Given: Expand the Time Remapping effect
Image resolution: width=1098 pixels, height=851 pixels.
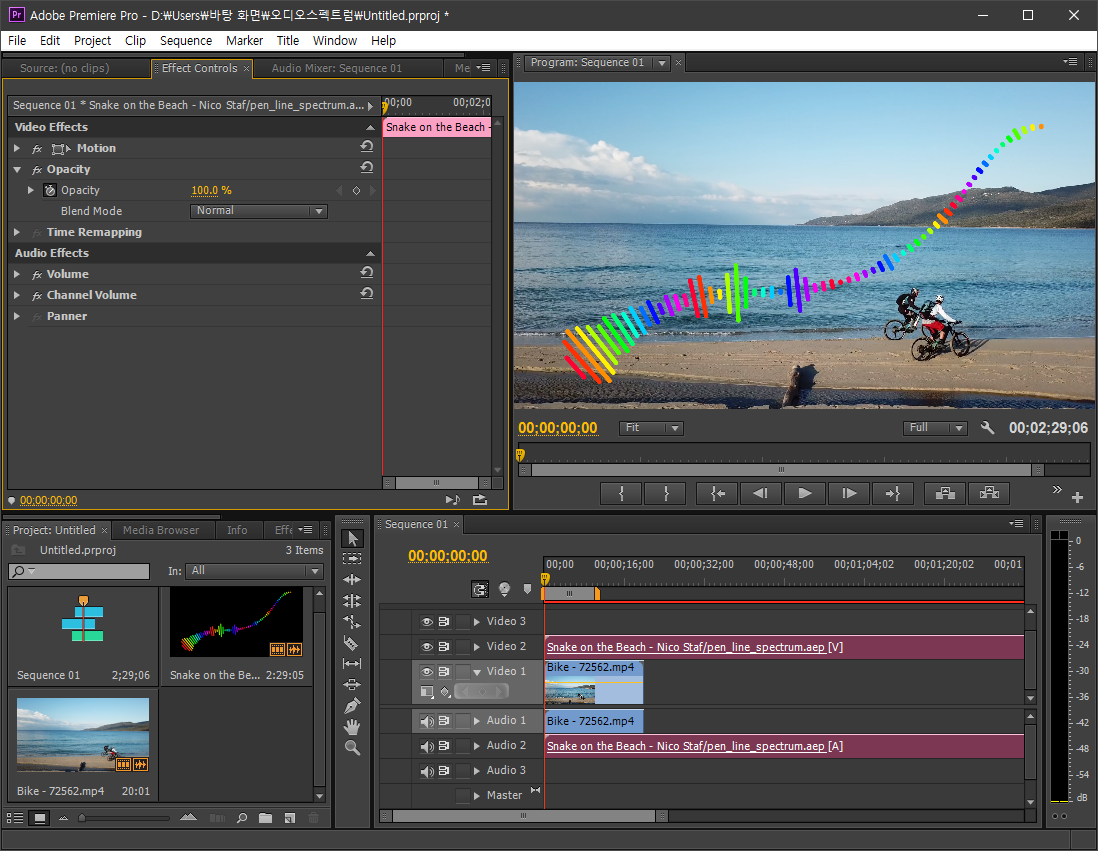Looking at the screenshot, I should 17,232.
